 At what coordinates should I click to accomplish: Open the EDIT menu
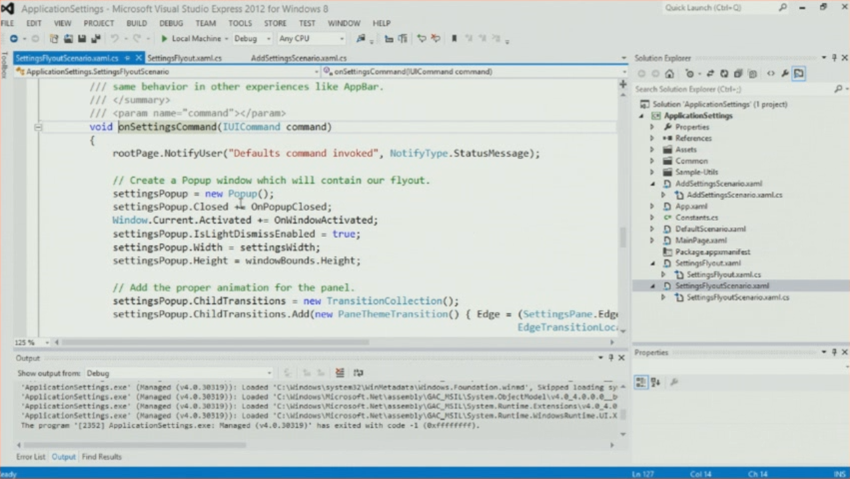coord(34,23)
